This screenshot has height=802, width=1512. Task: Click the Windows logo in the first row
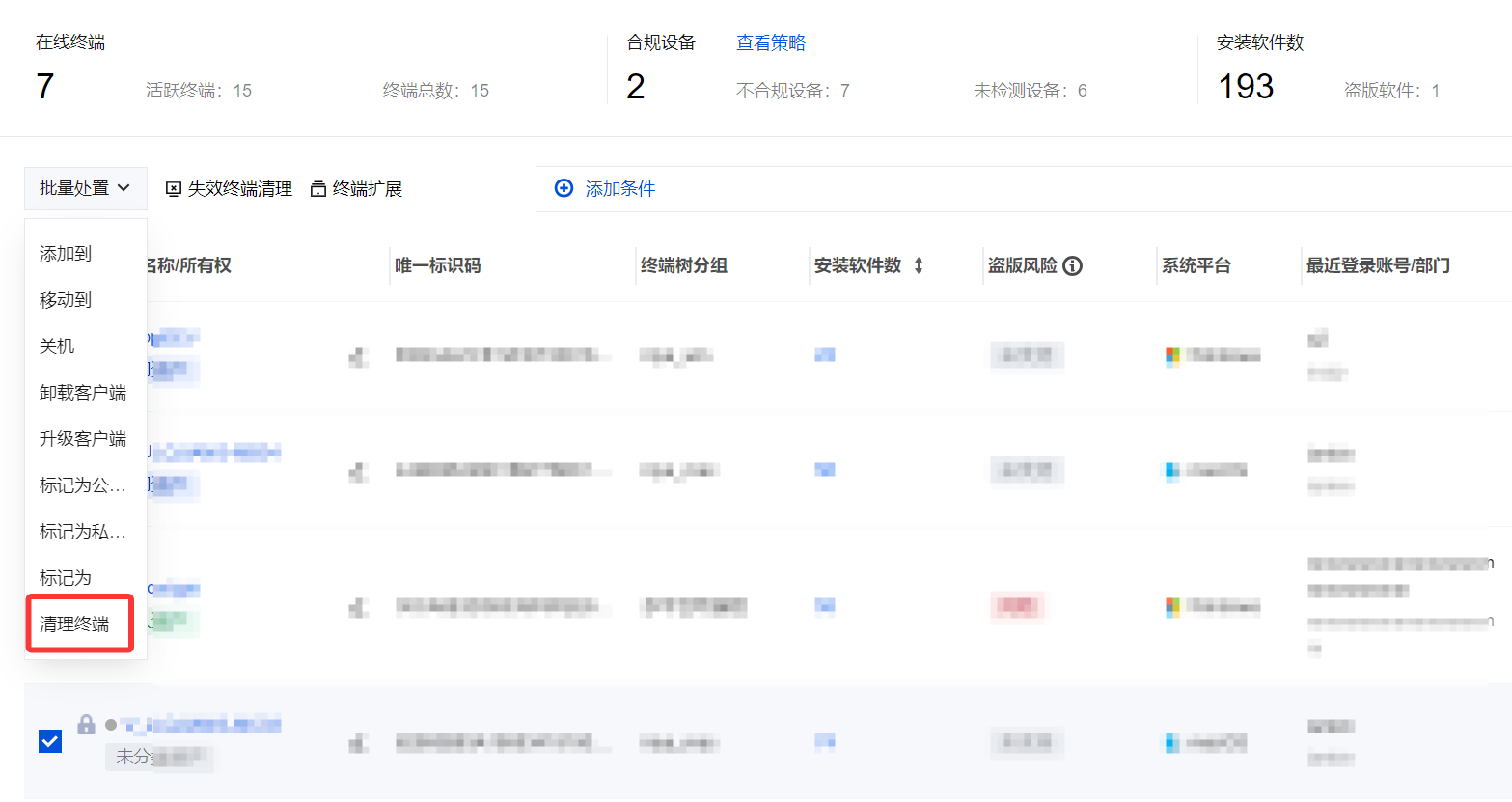[x=1172, y=356]
